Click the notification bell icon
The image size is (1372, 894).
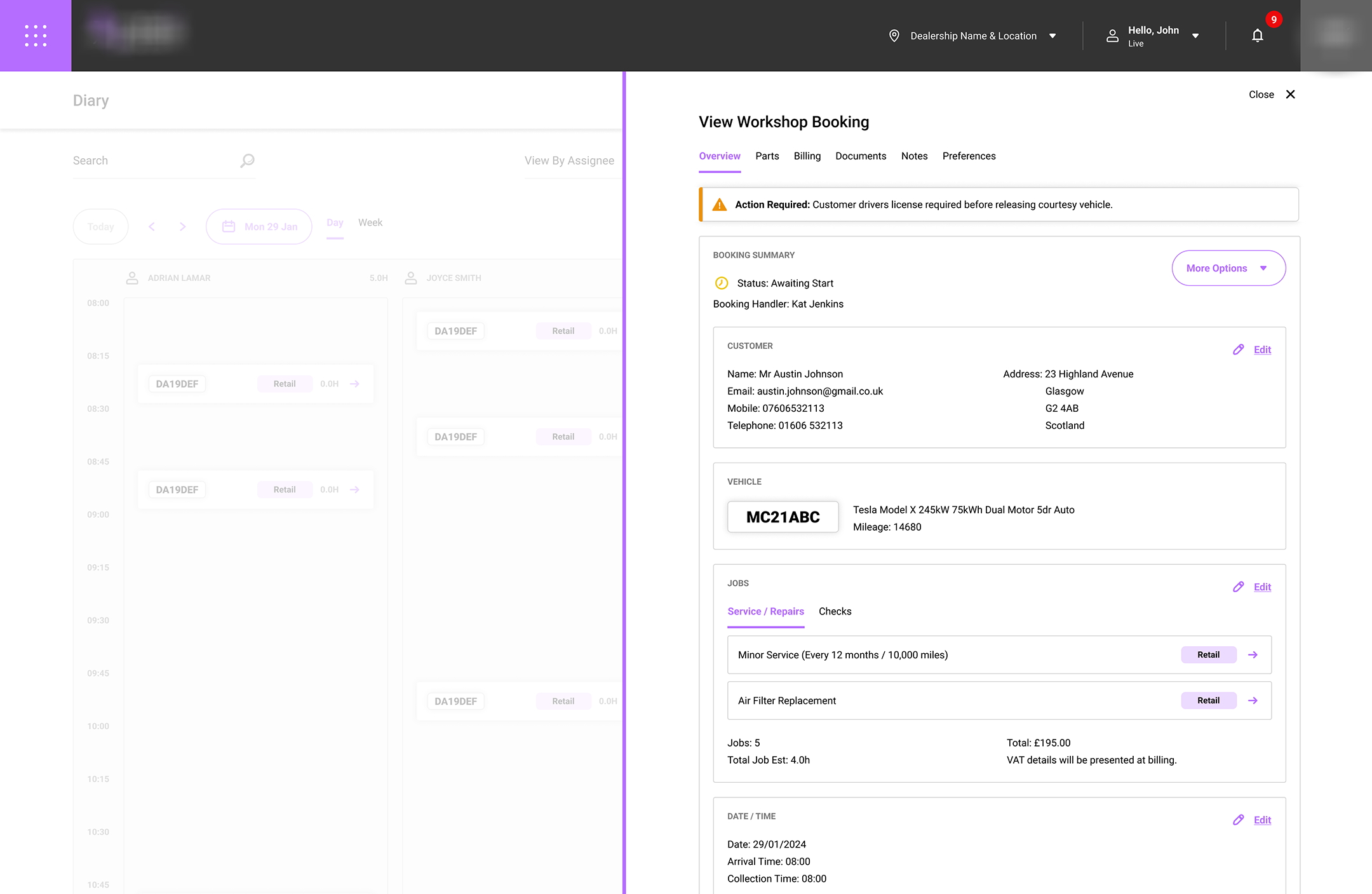[1257, 36]
